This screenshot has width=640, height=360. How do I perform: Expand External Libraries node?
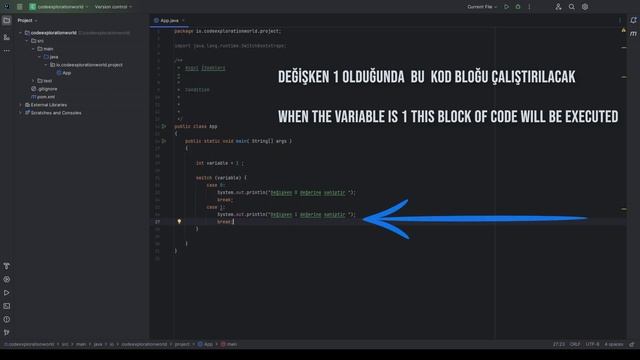click(x=20, y=105)
